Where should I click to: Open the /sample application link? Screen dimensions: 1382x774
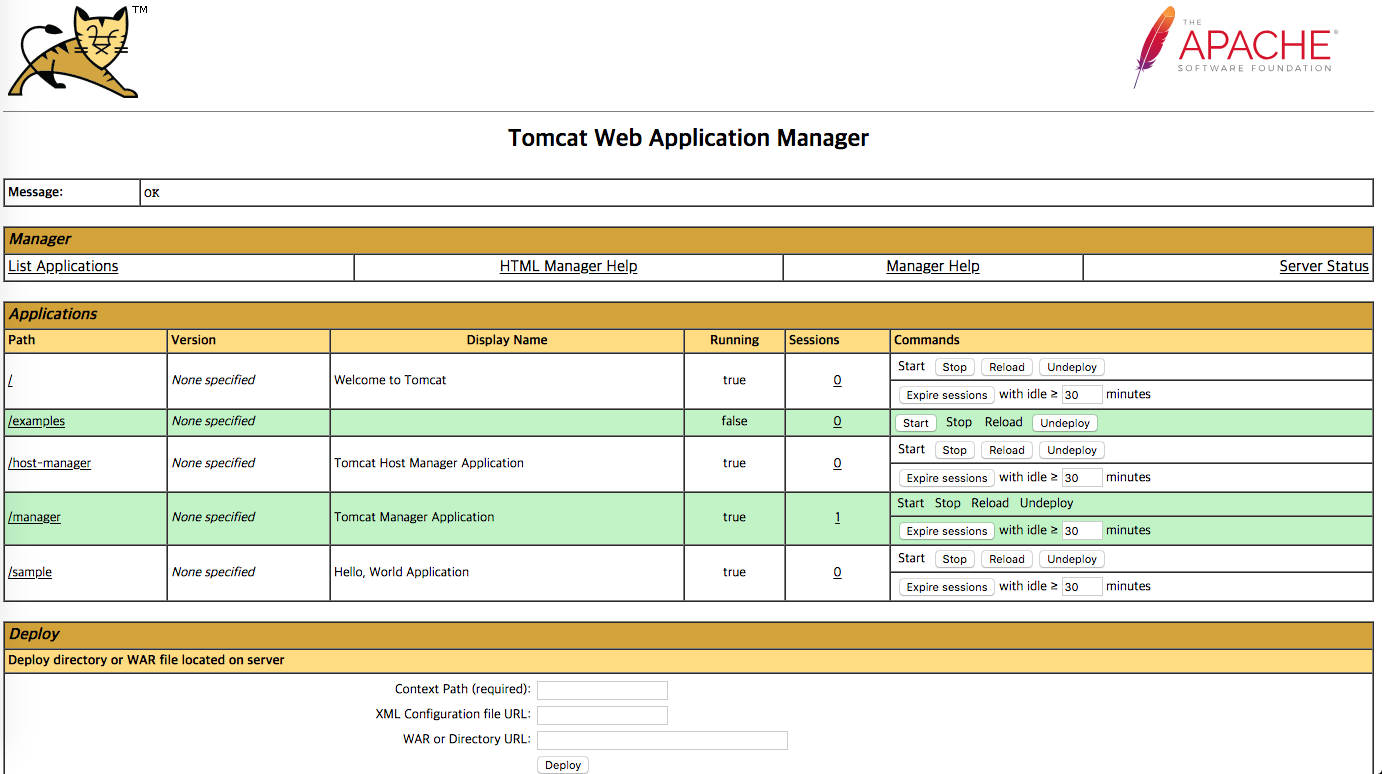click(30, 572)
